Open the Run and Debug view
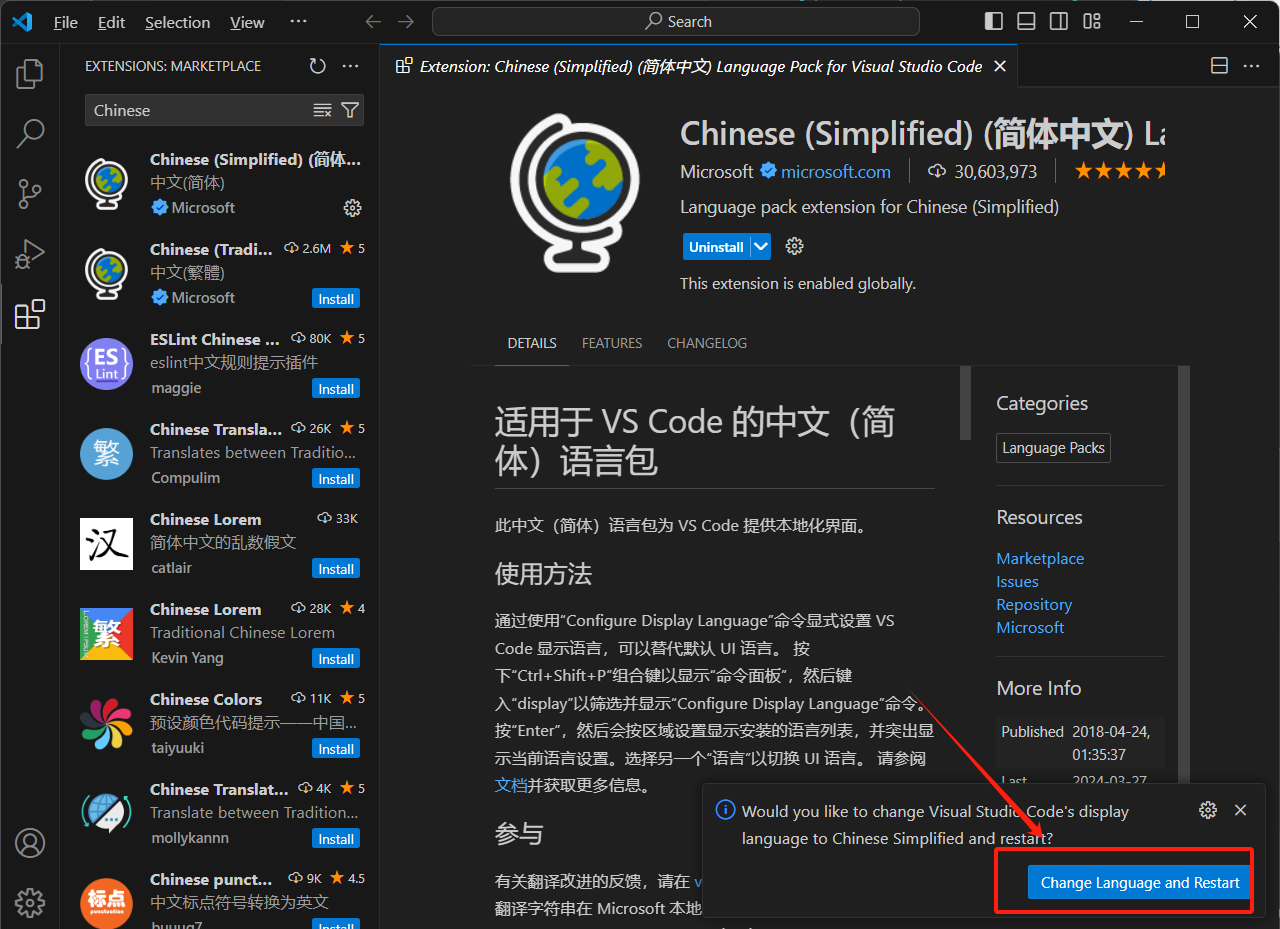The image size is (1280, 929). 30,254
